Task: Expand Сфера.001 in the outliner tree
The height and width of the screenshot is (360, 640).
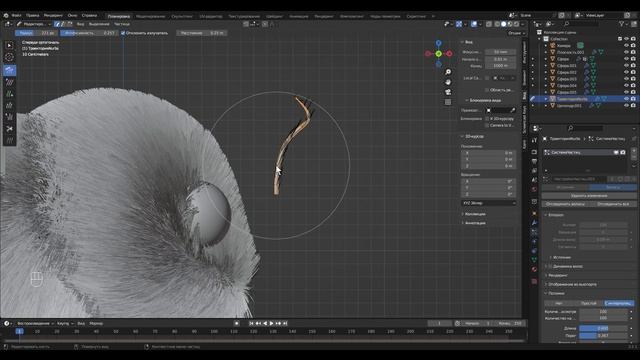Action: click(546, 66)
